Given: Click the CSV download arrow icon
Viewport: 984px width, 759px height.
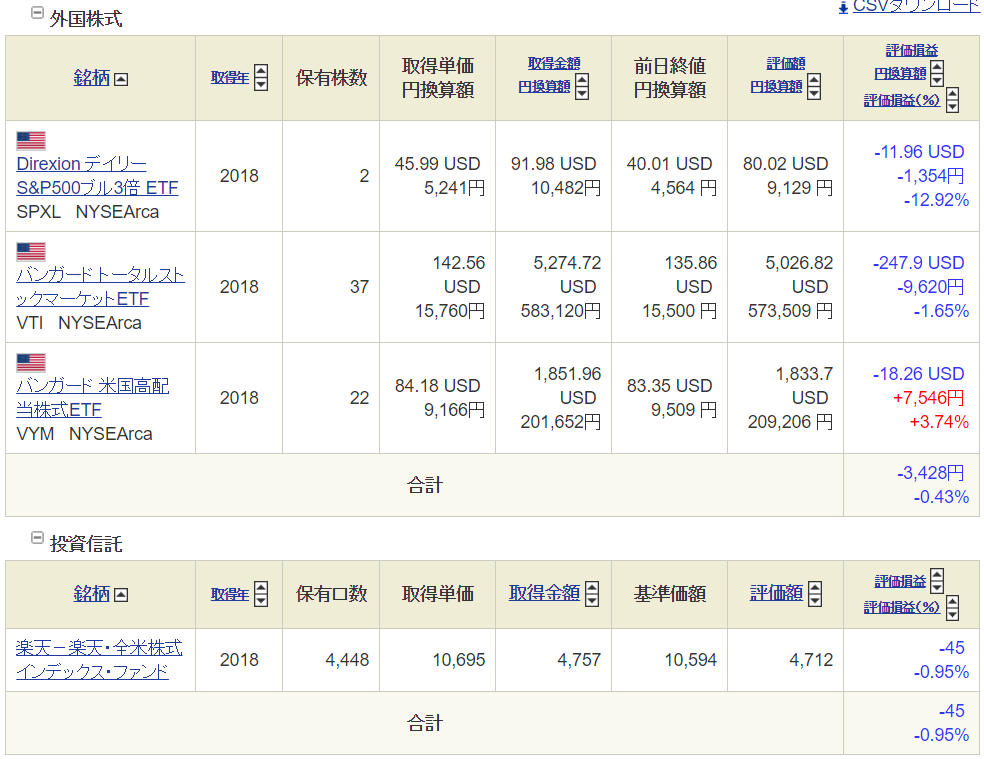Looking at the screenshot, I should tap(843, 8).
